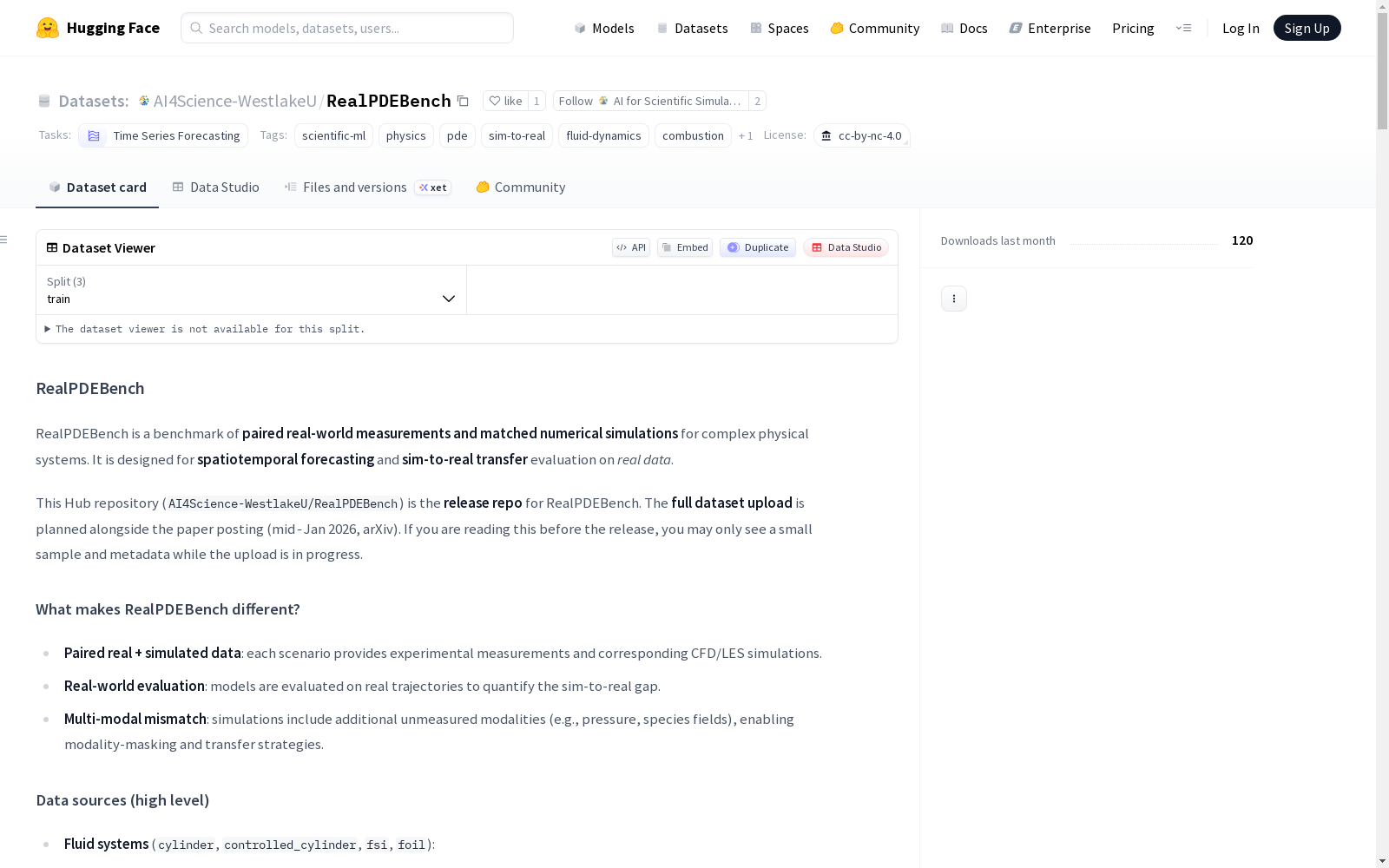
Task: Select the Time Series Forecasting task tag
Action: (x=163, y=135)
